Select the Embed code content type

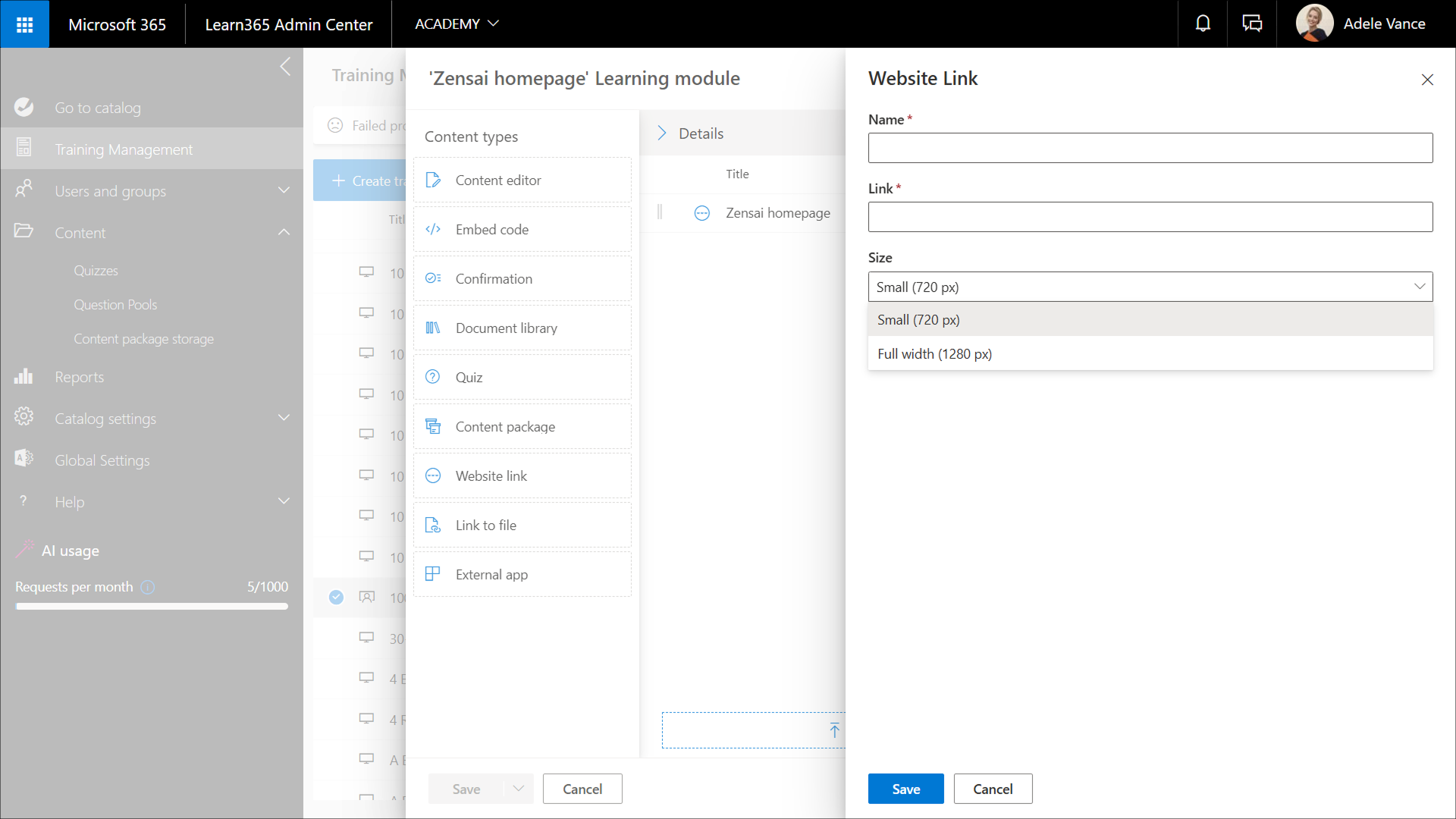(x=522, y=230)
